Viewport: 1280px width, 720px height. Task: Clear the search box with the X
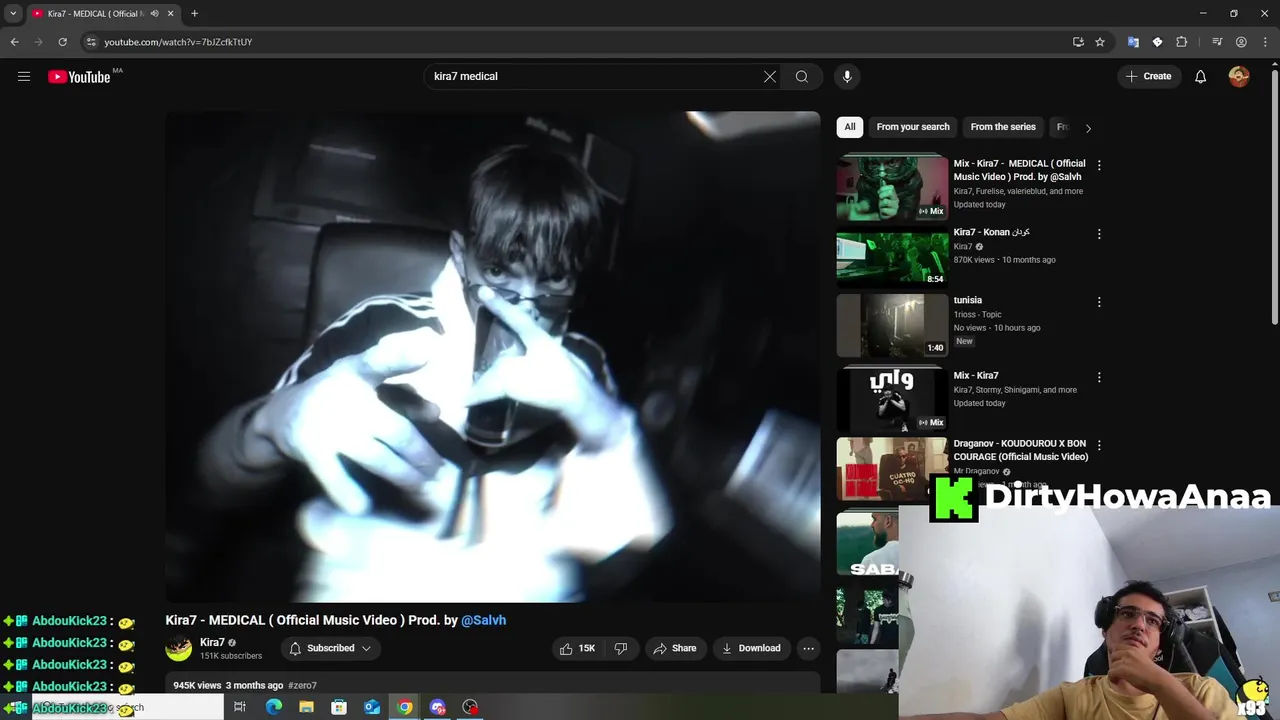pyautogui.click(x=770, y=76)
